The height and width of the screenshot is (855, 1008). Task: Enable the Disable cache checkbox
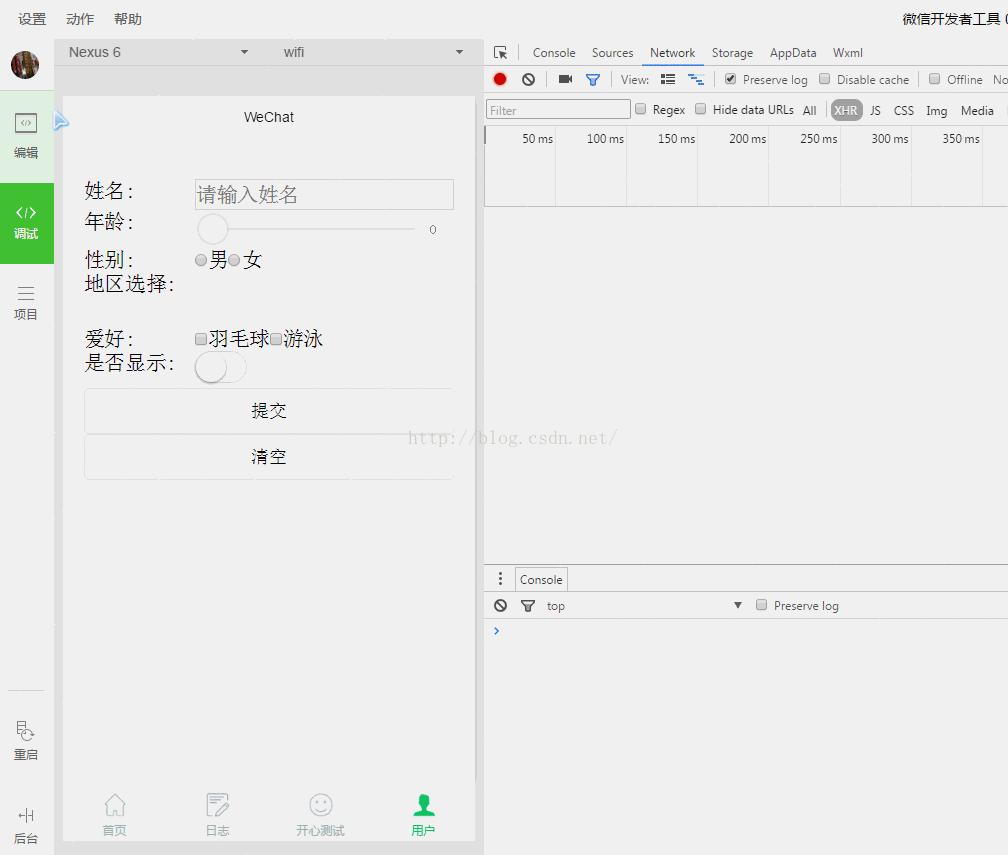(824, 78)
